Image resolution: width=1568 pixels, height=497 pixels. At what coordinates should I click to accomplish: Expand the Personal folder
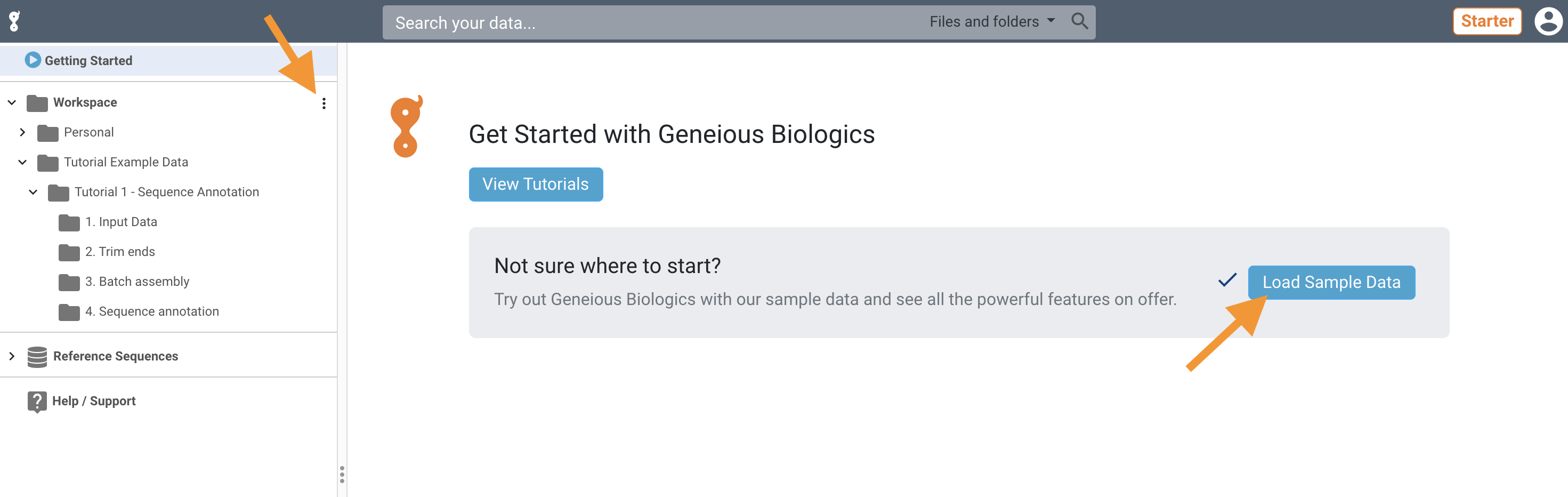tap(22, 132)
